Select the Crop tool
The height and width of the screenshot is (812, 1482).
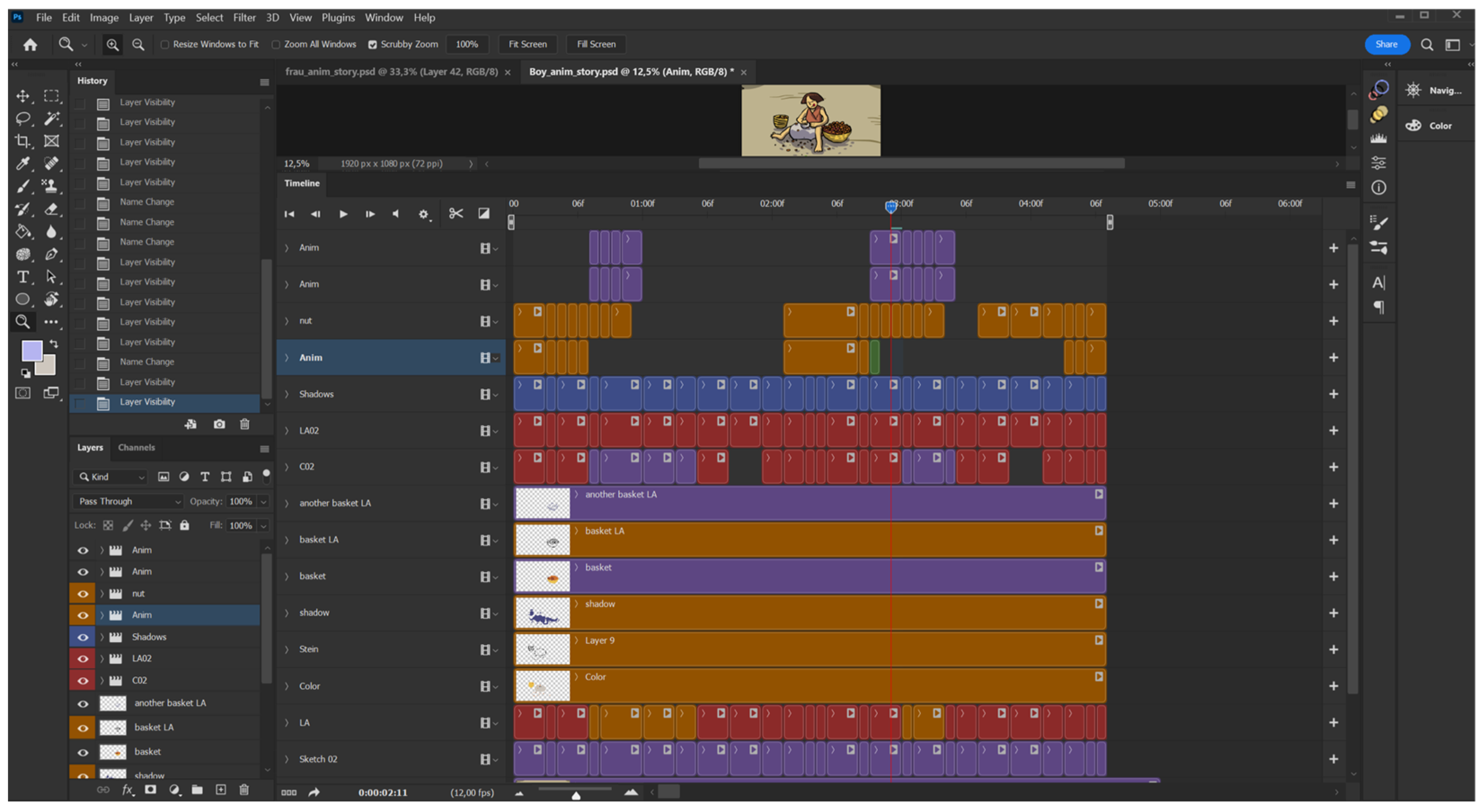22,141
